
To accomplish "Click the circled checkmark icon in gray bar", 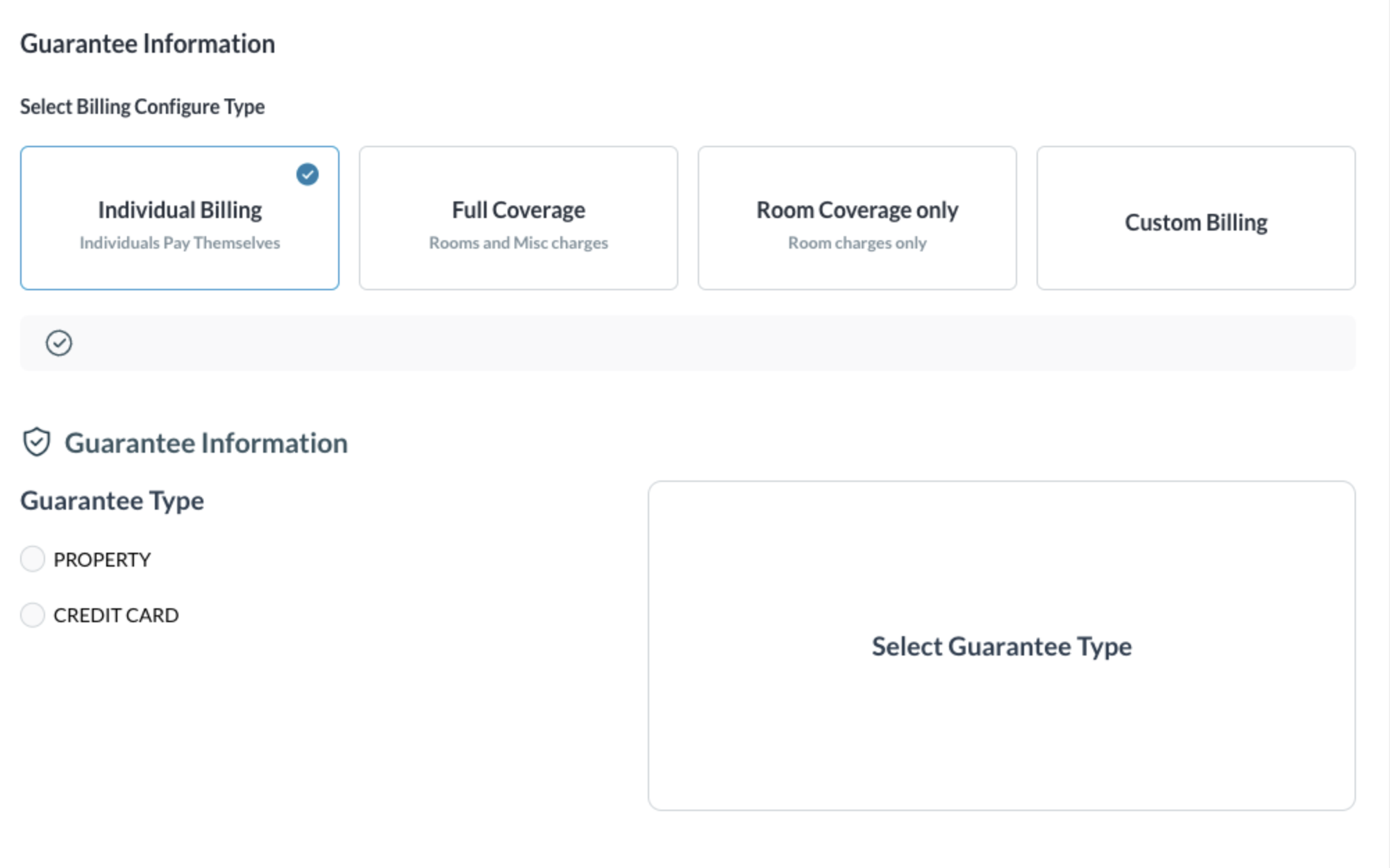I will (59, 343).
